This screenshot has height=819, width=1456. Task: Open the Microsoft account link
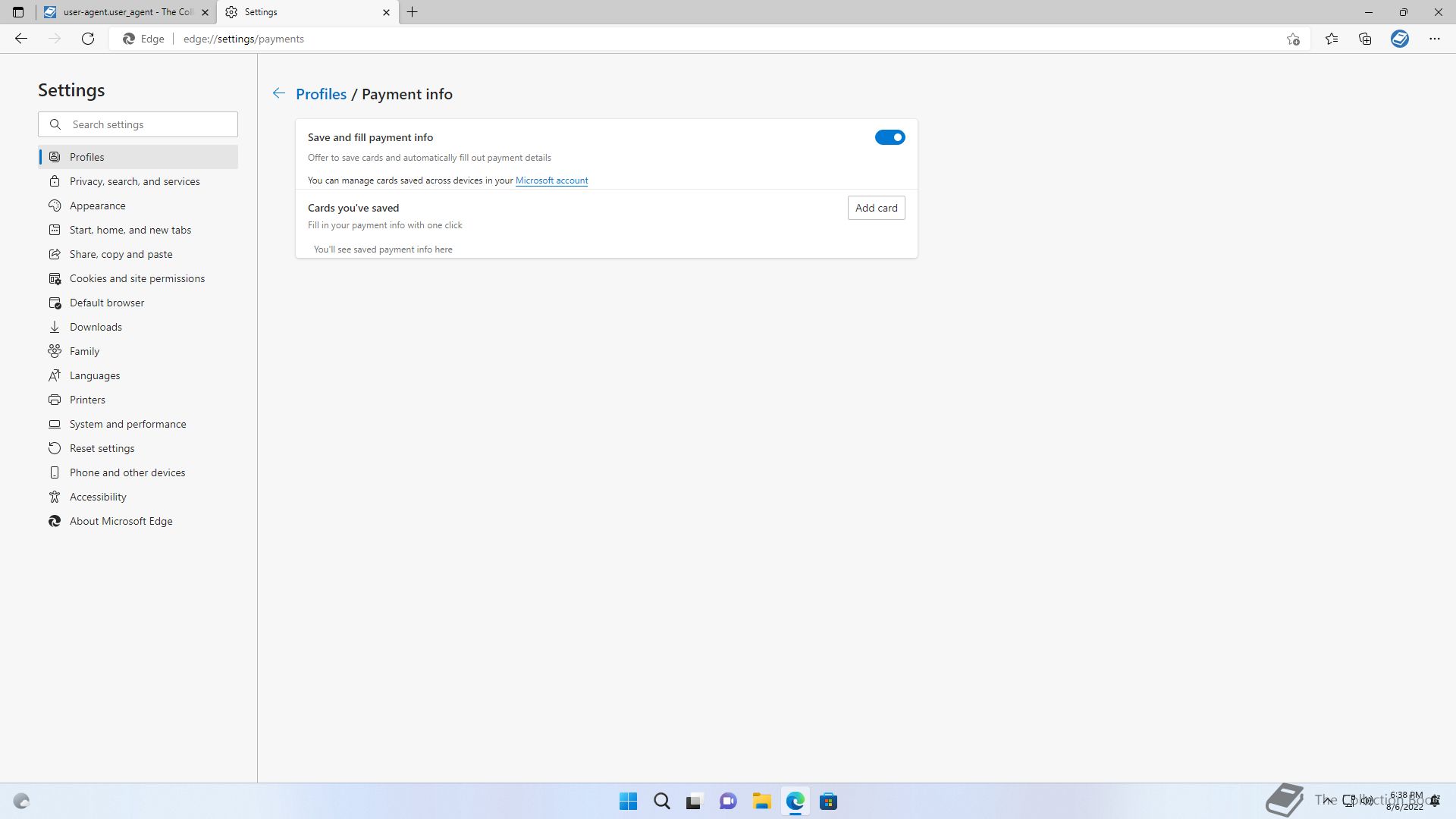click(551, 180)
